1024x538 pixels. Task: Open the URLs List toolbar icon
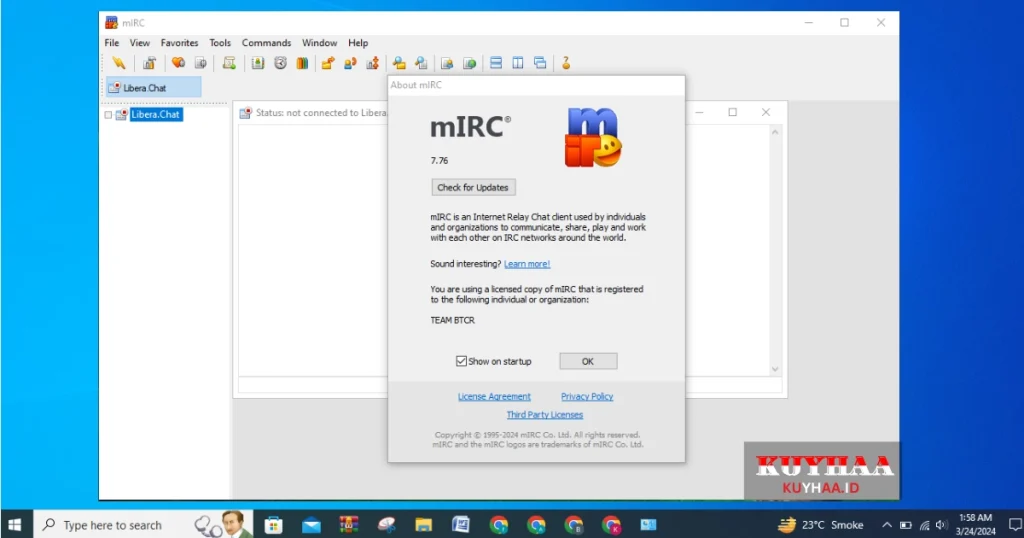coord(470,63)
